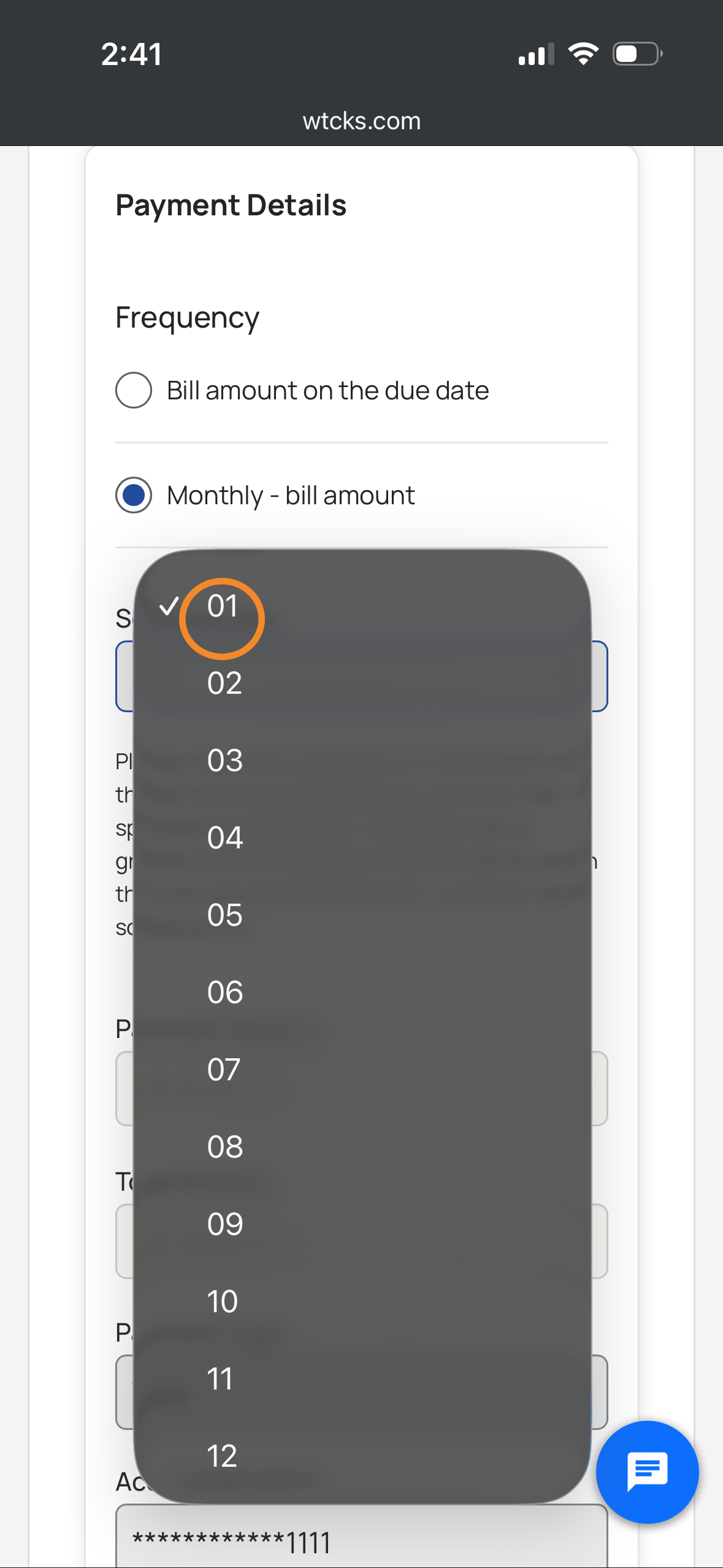
Task: Select 08 from the dropdown options
Action: click(224, 1147)
